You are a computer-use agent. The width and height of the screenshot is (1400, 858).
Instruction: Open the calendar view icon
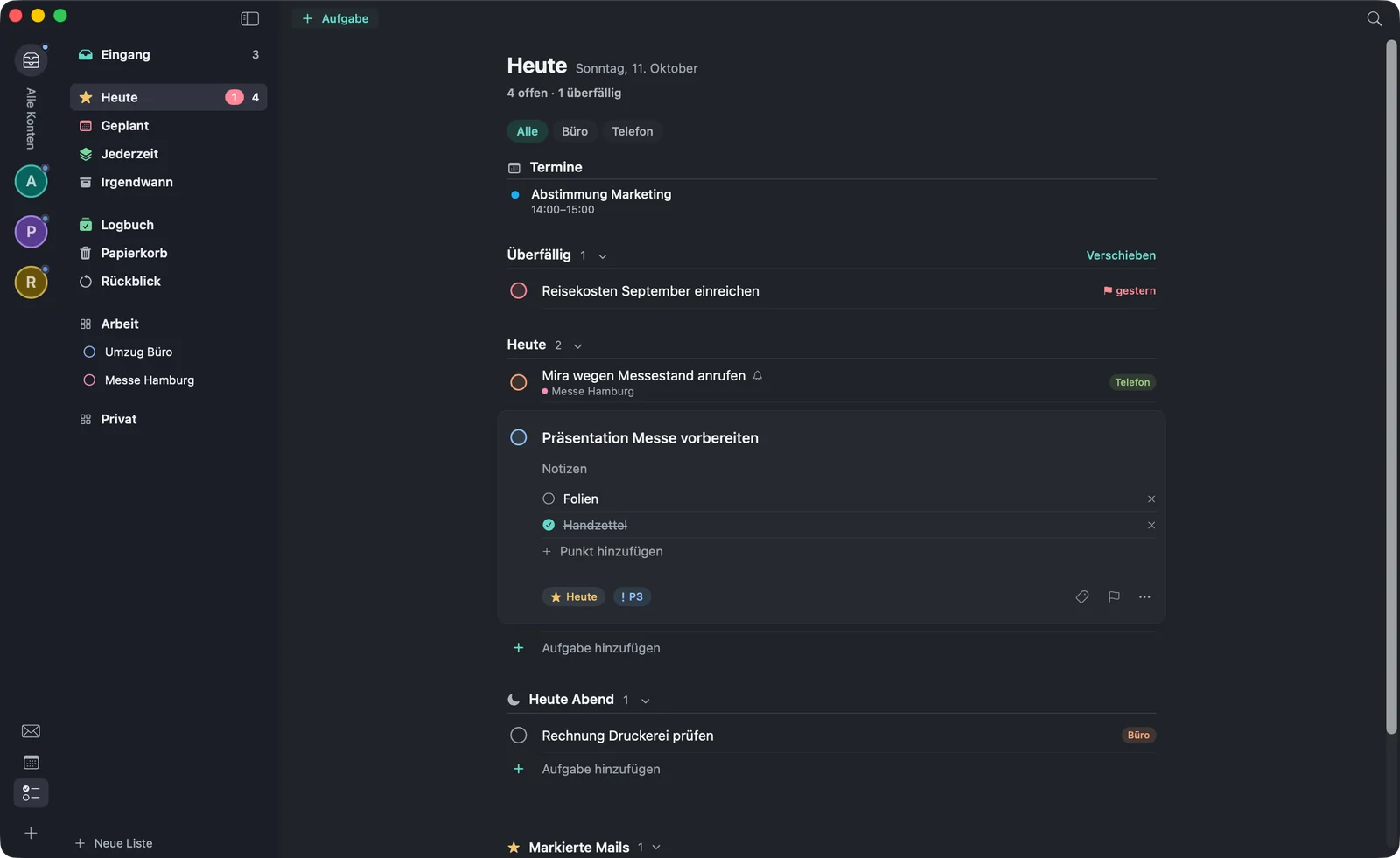coord(31,763)
